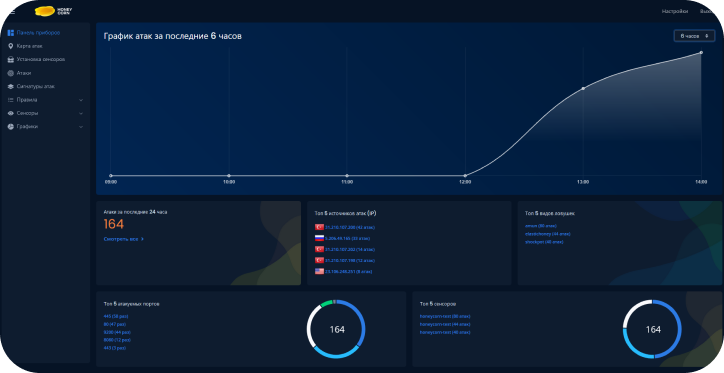Image resolution: width=724 pixels, height=373 pixels.
Task: Click the 13:00 data point on the graph
Action: tap(583, 88)
